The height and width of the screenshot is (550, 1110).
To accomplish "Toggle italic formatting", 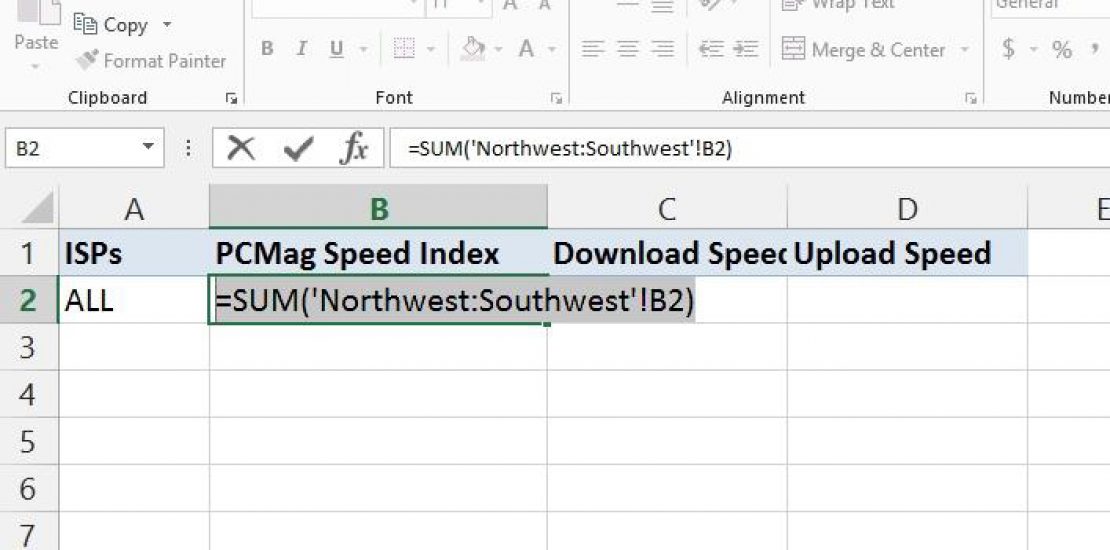I will (x=302, y=49).
